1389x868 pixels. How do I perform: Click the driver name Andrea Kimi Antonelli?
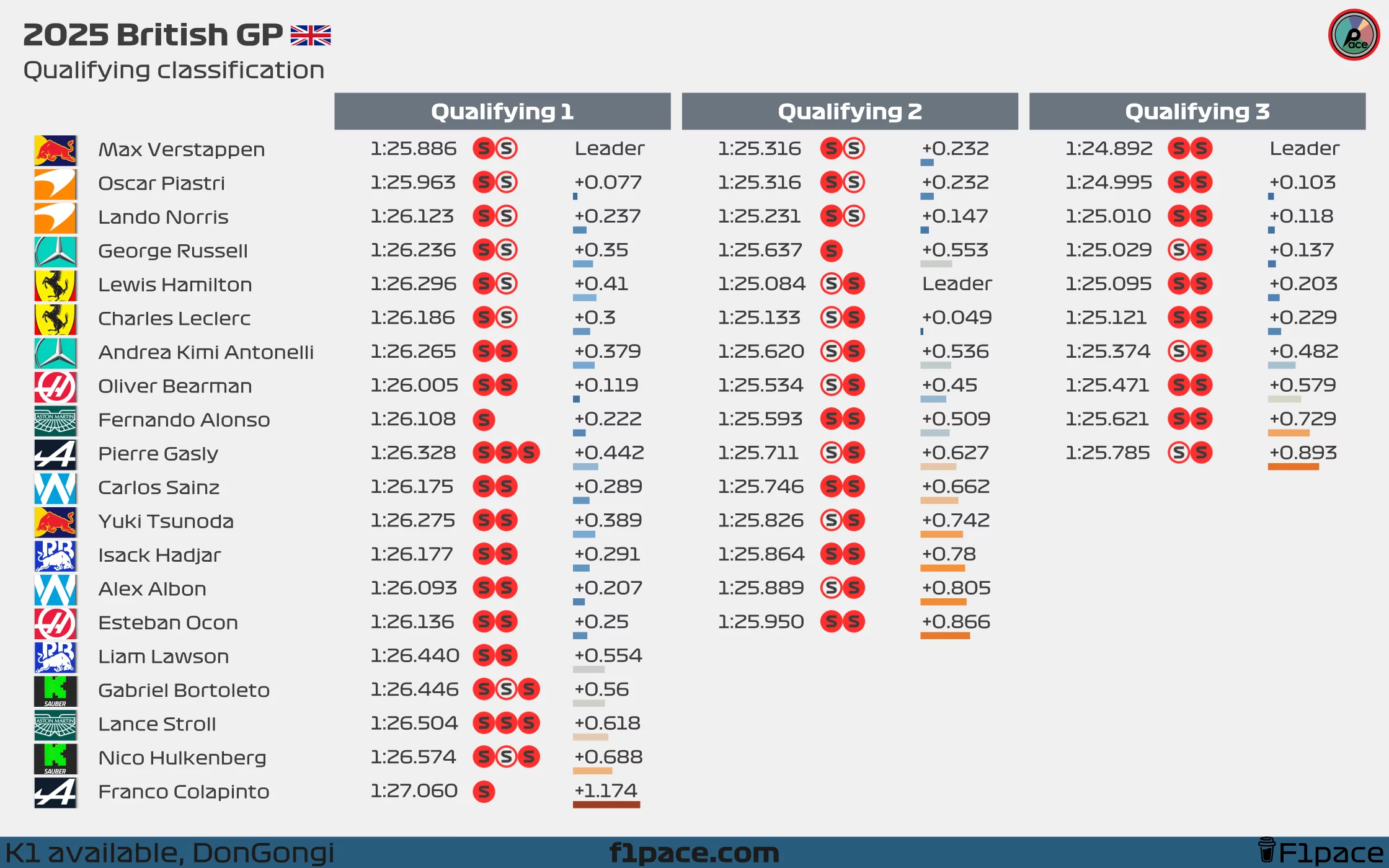coord(206,353)
